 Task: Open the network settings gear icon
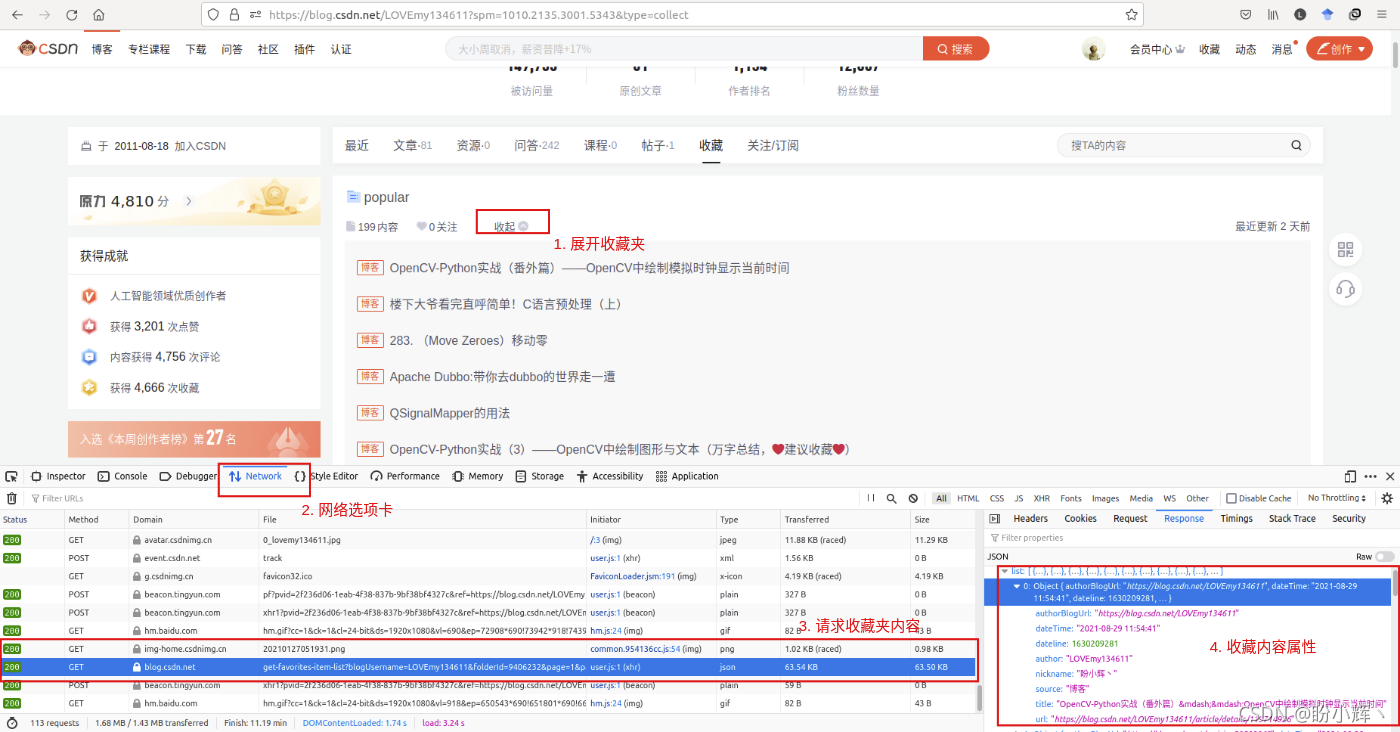pyautogui.click(x=1387, y=498)
